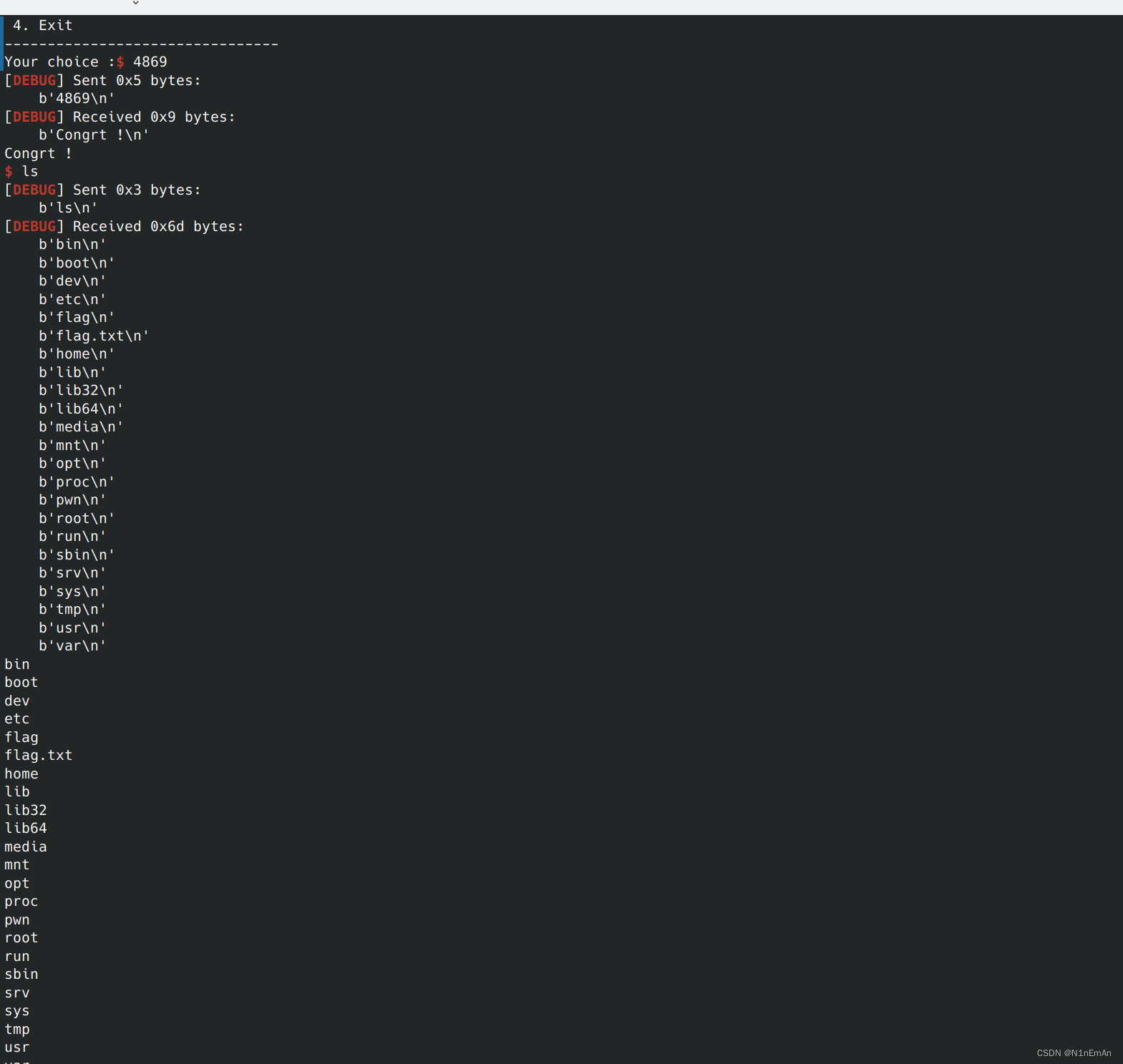Click the plain 'srv' output line
1123x1064 pixels.
(x=17, y=992)
